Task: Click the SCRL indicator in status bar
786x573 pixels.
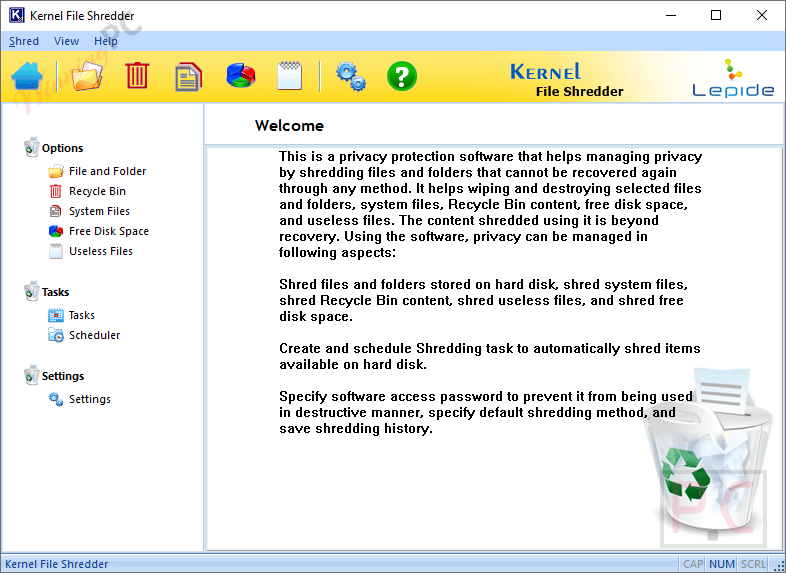Action: coord(753,564)
